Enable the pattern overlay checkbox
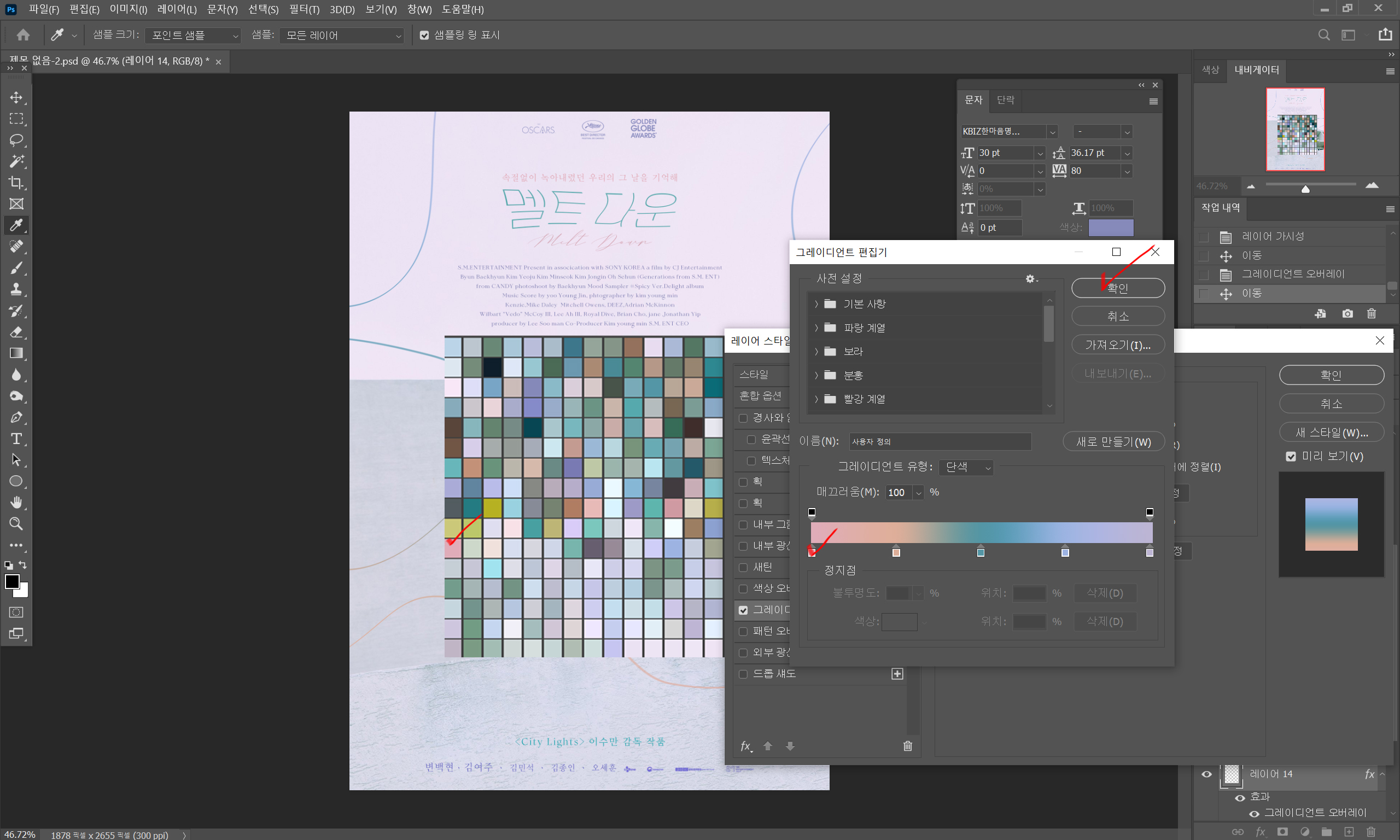This screenshot has width=1400, height=840. (x=743, y=631)
